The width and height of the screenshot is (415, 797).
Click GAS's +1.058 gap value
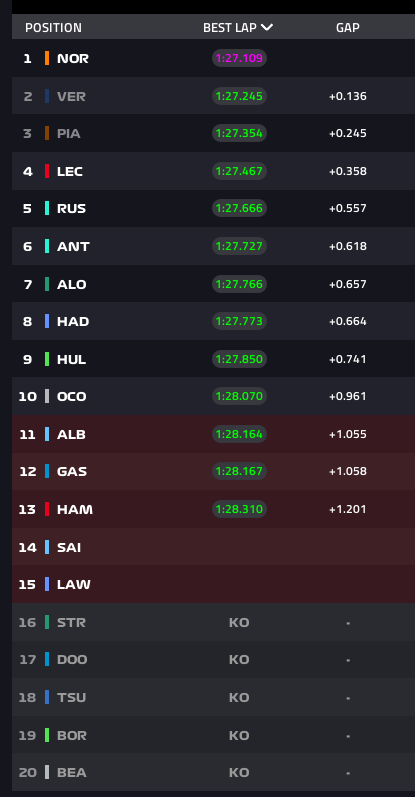(348, 472)
